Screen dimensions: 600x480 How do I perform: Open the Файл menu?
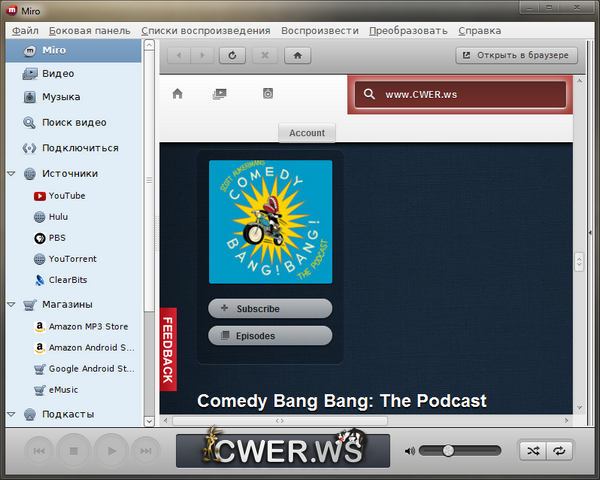tap(25, 30)
